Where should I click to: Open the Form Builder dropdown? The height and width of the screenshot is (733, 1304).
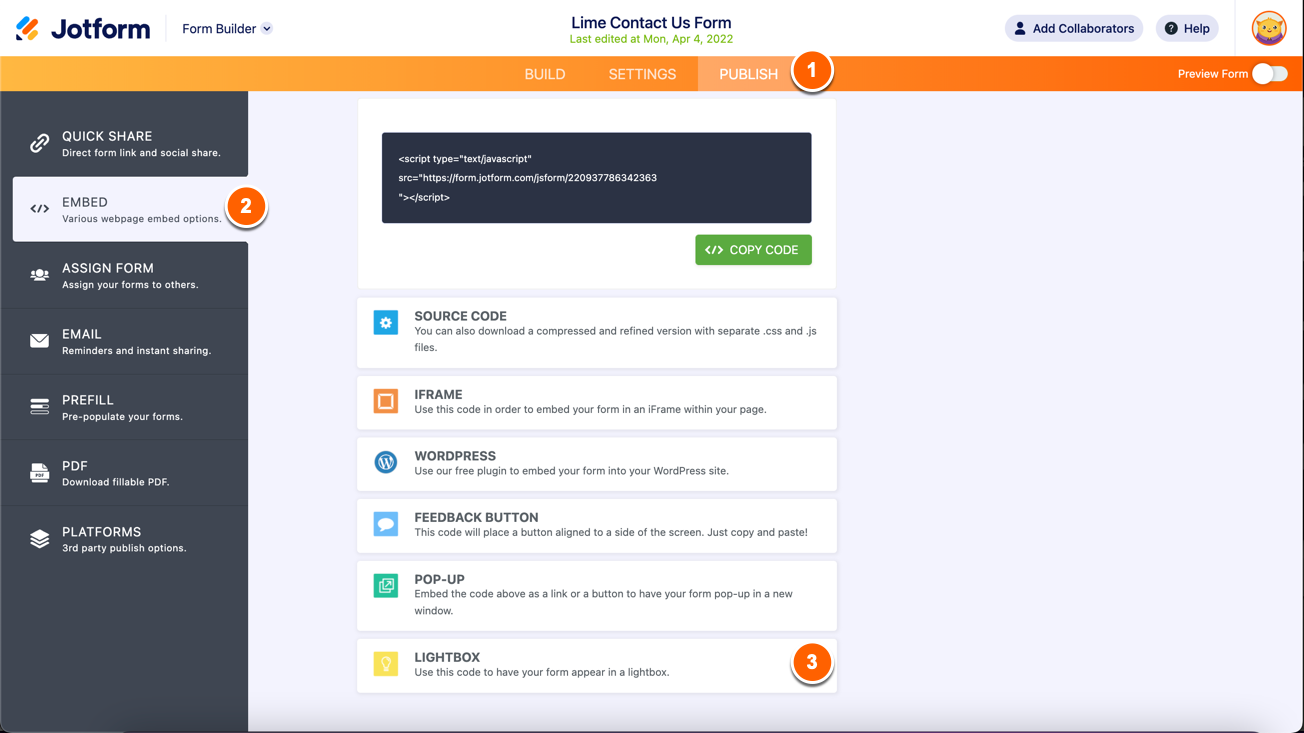227,29
